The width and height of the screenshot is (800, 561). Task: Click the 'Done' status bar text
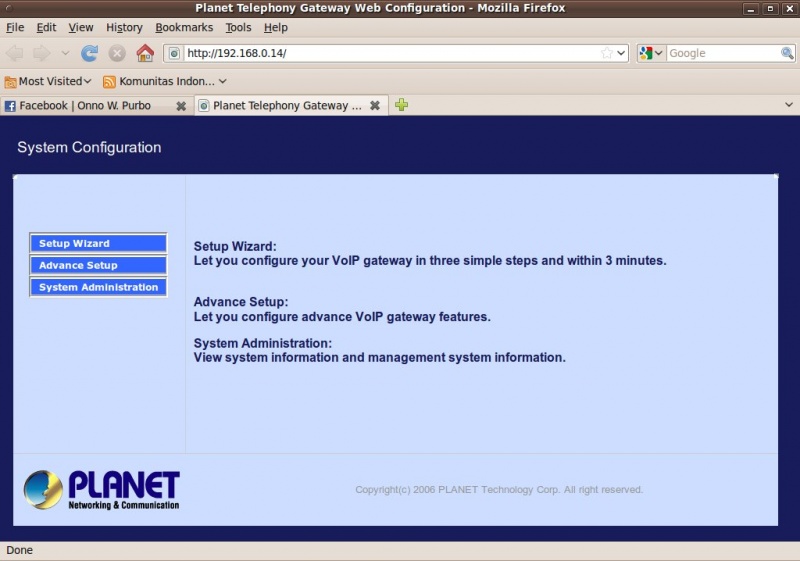(x=19, y=550)
